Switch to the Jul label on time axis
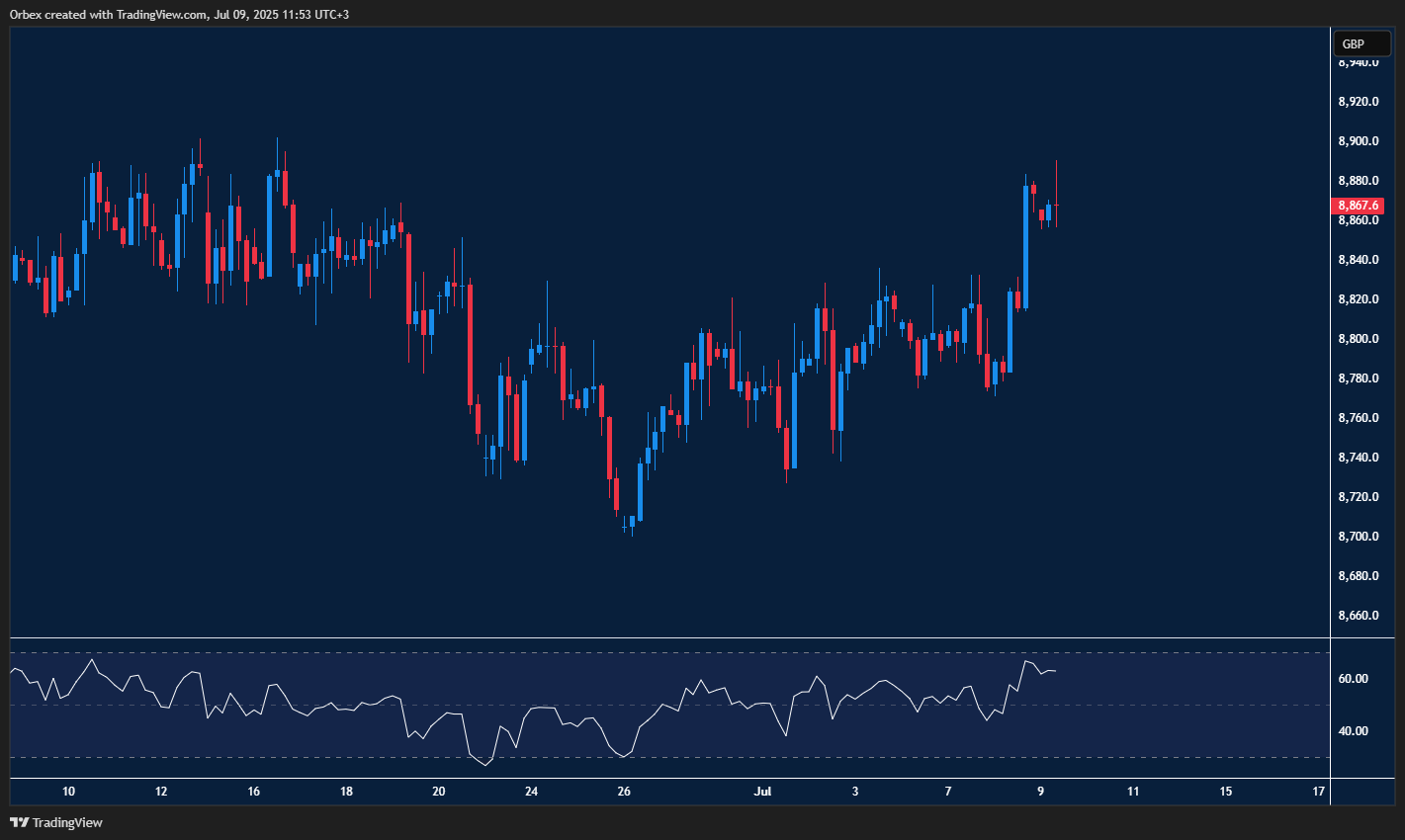The width and height of the screenshot is (1405, 840). [762, 791]
